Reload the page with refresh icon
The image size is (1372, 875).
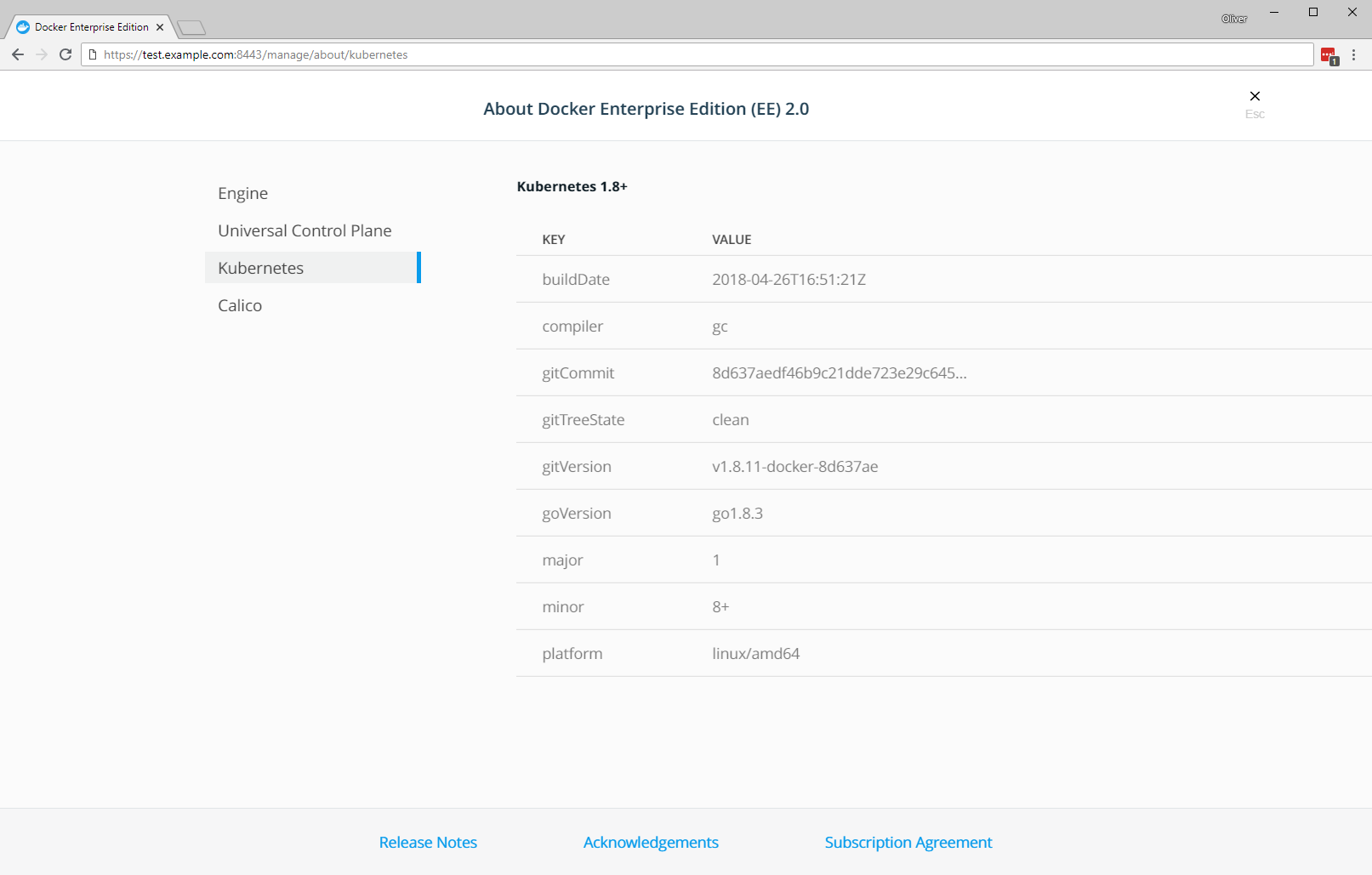[x=65, y=54]
